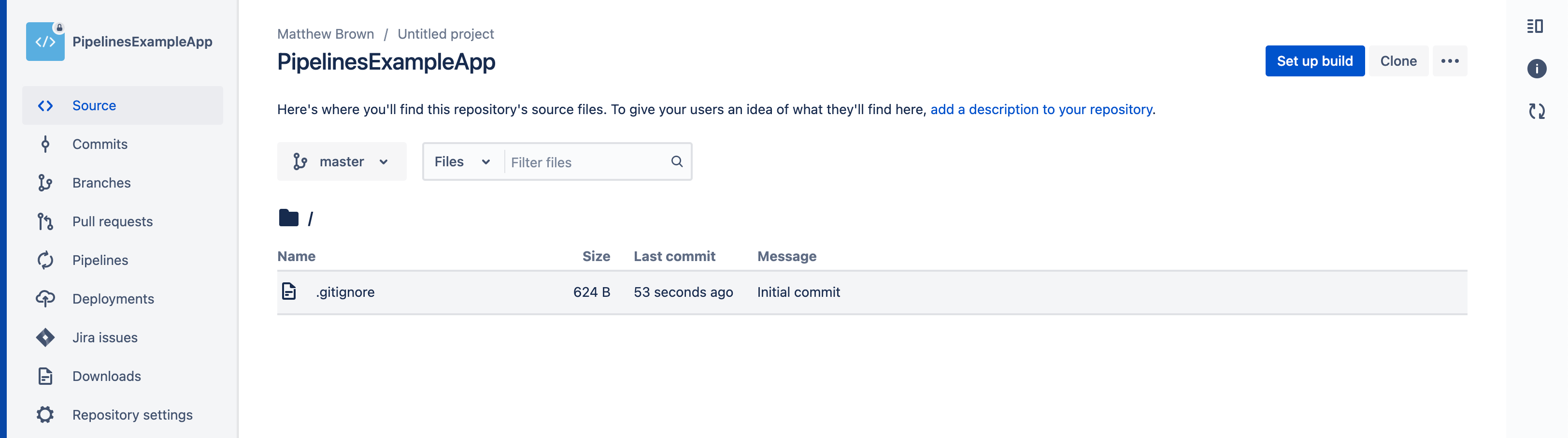Open the Commits view in the sidebar
The image size is (1568, 438).
pos(99,144)
